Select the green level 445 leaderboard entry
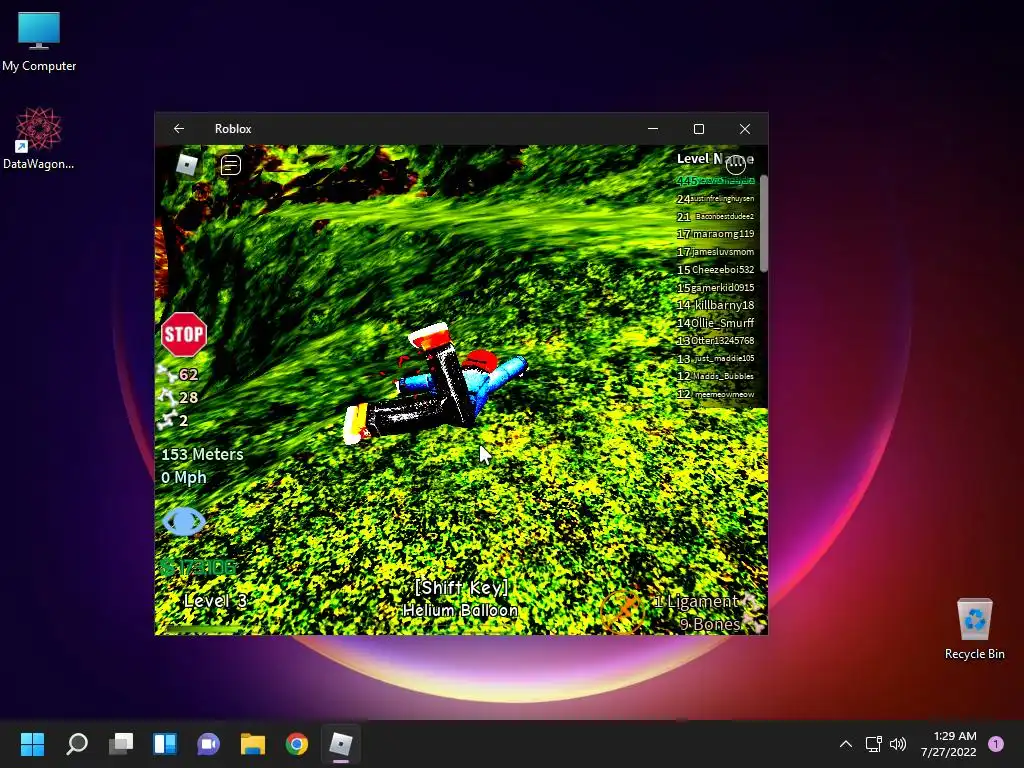The width and height of the screenshot is (1024, 768). click(x=715, y=181)
